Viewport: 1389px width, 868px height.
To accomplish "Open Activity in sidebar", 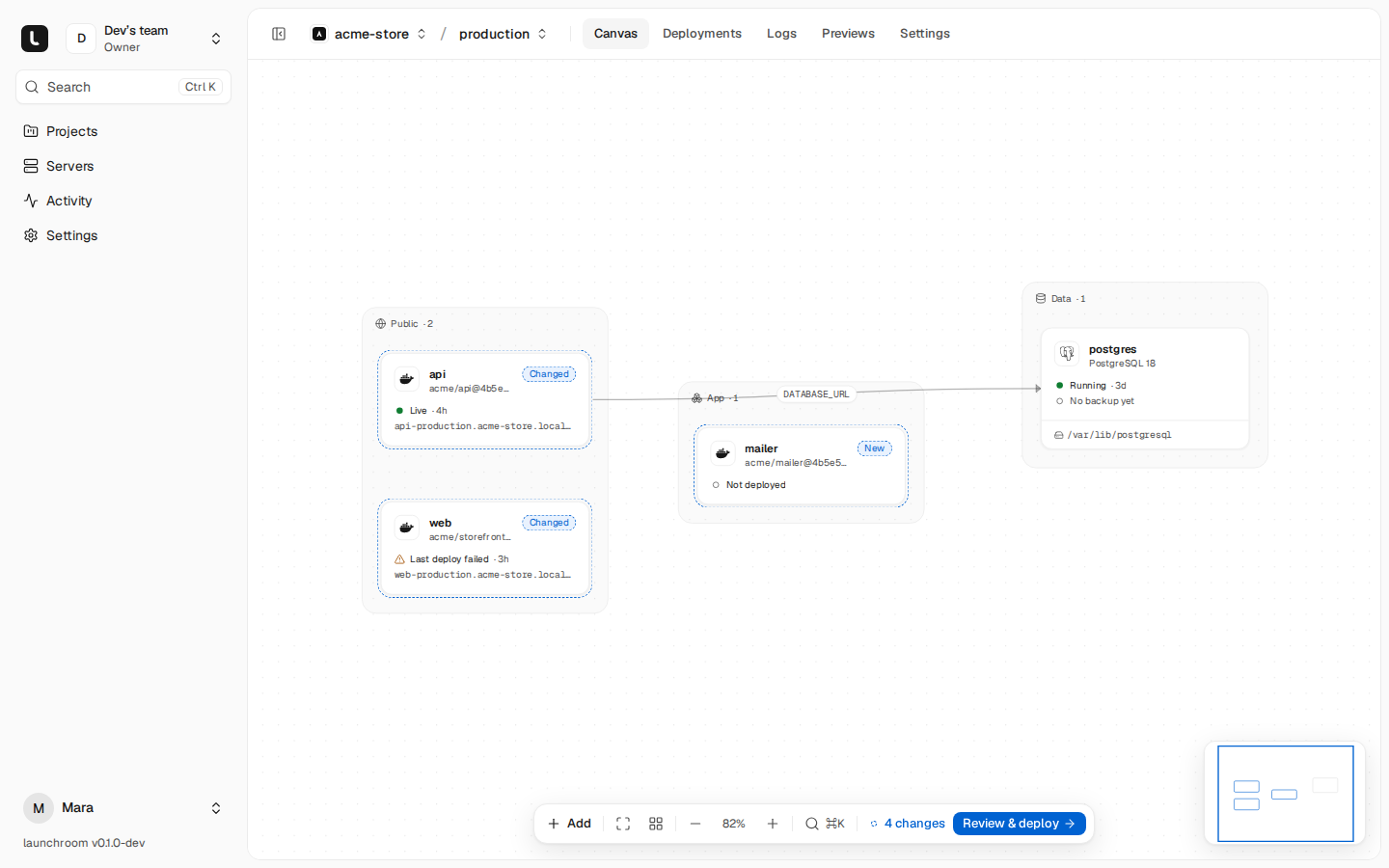I will point(123,201).
